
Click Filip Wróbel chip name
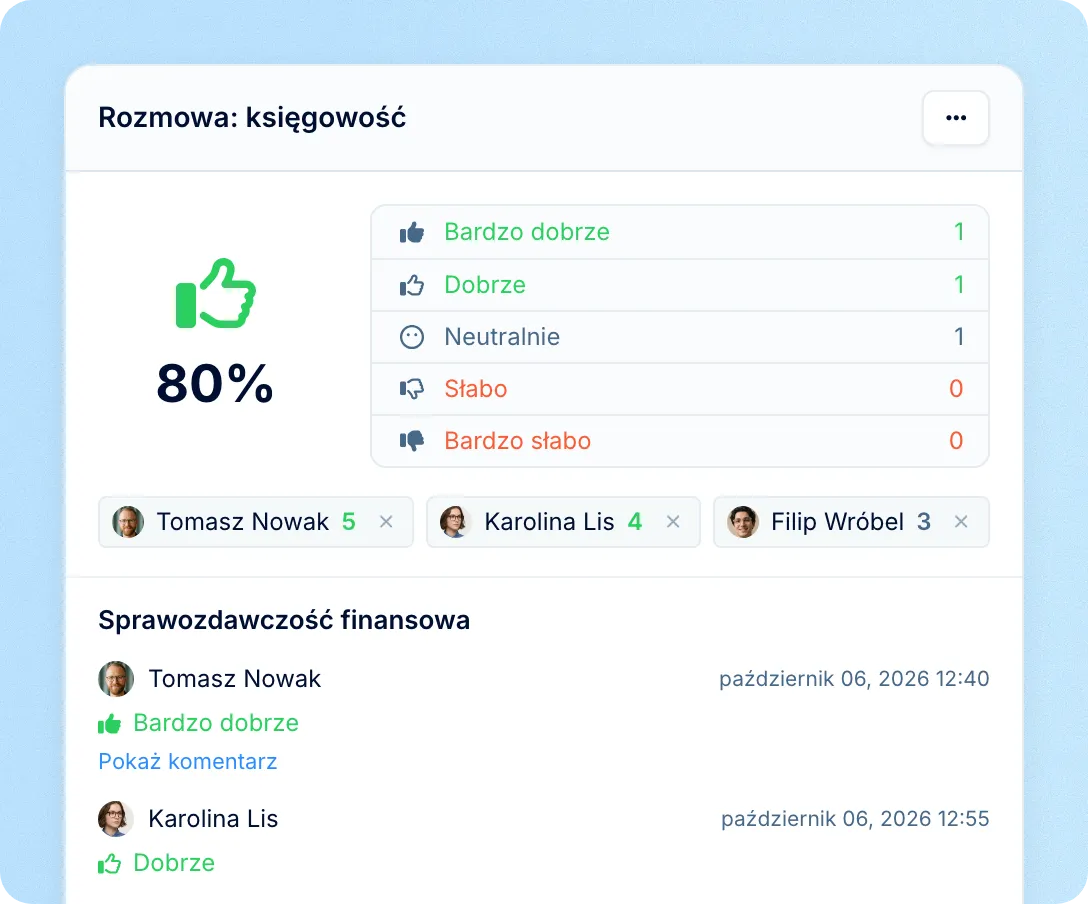(838, 522)
